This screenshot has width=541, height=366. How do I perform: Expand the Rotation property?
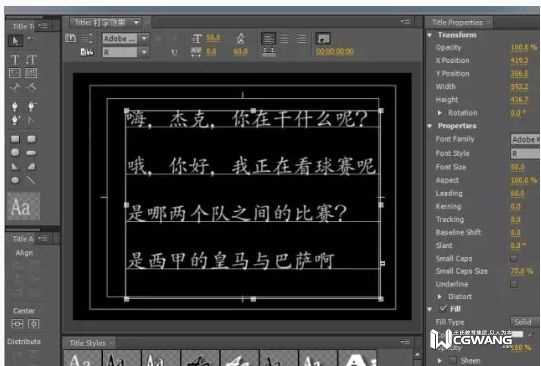click(440, 113)
